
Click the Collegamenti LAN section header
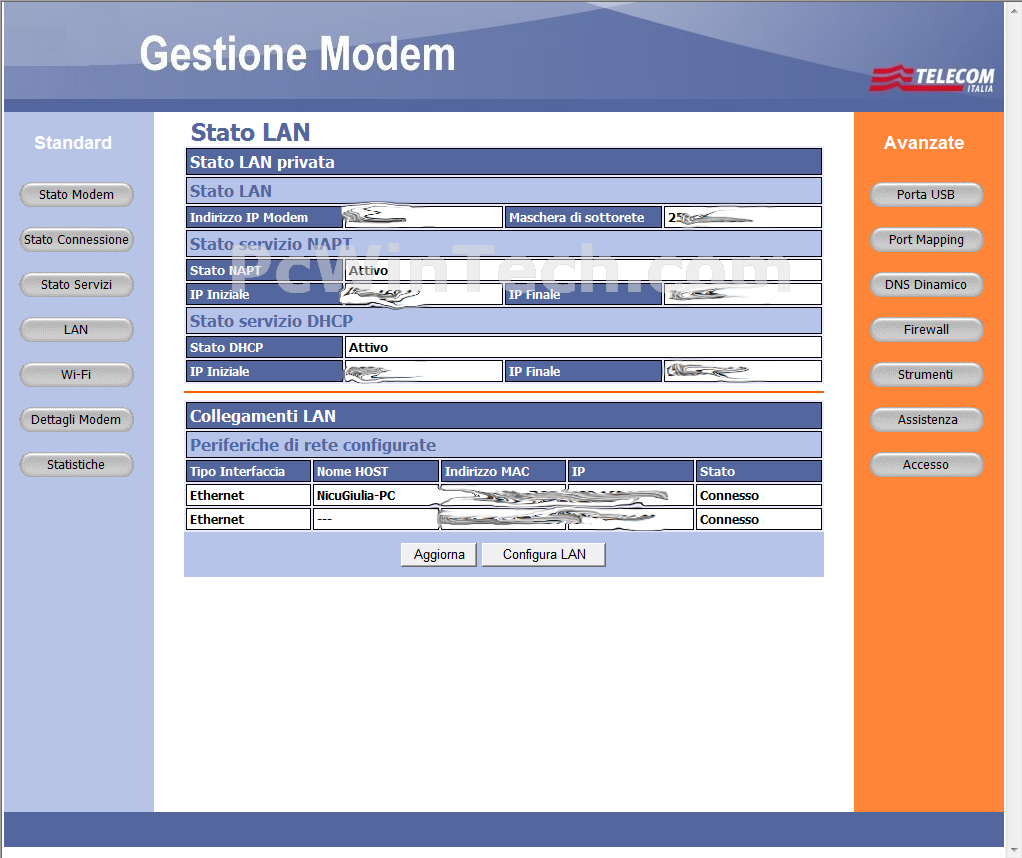click(x=504, y=416)
